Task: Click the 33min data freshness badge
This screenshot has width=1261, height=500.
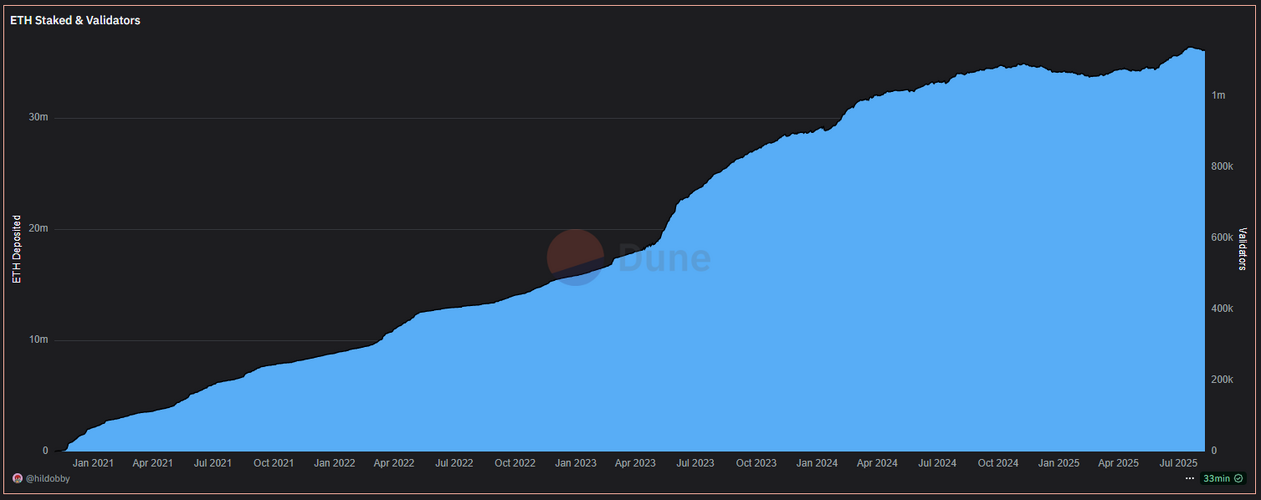Action: (1222, 479)
